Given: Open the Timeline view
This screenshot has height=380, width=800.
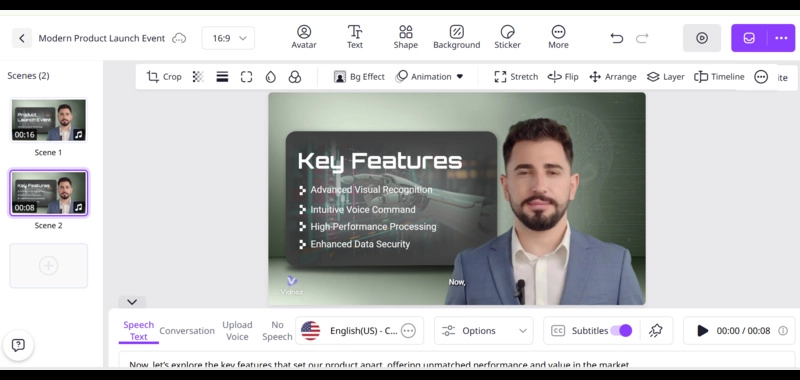Looking at the screenshot, I should (x=719, y=77).
